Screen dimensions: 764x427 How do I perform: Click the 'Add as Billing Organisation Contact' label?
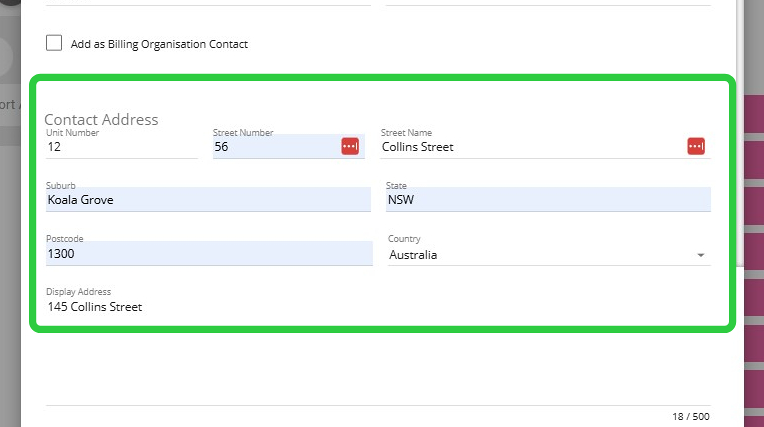click(x=159, y=44)
